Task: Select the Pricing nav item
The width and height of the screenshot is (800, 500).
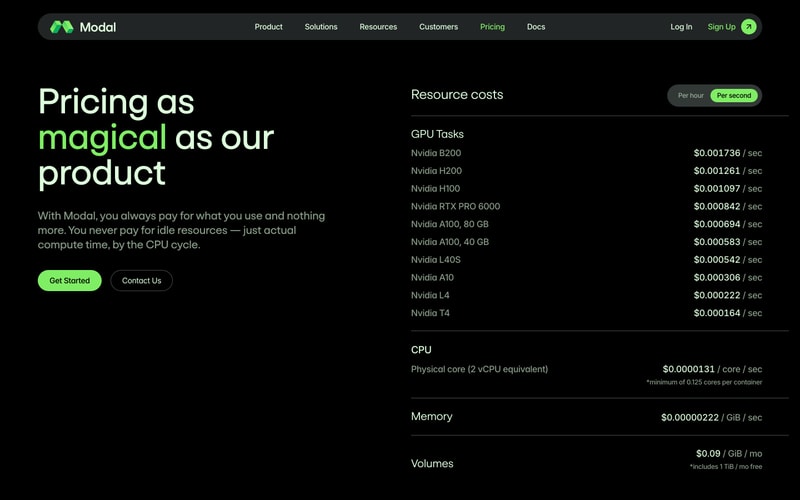Action: point(492,27)
